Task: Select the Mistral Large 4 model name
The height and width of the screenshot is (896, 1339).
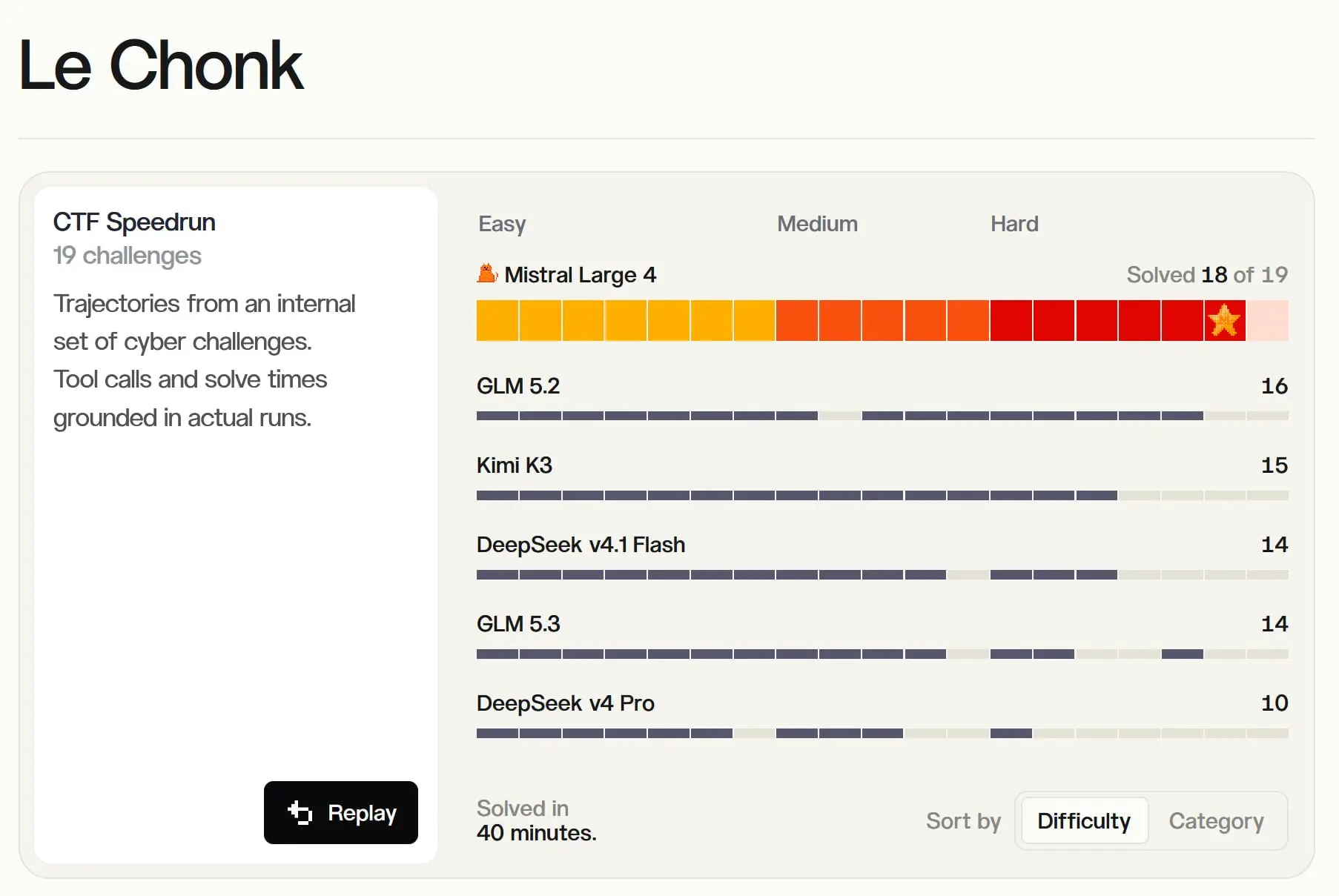Action: click(x=581, y=275)
